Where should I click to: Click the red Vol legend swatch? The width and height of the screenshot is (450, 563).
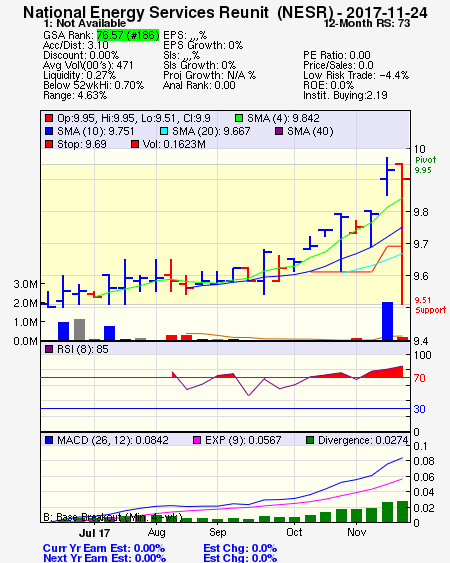pyautogui.click(x=135, y=144)
